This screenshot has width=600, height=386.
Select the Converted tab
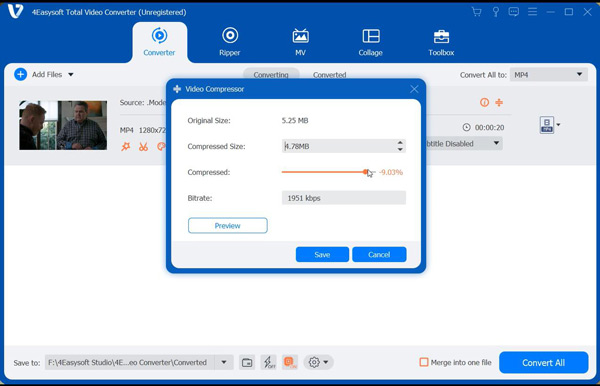[329, 75]
